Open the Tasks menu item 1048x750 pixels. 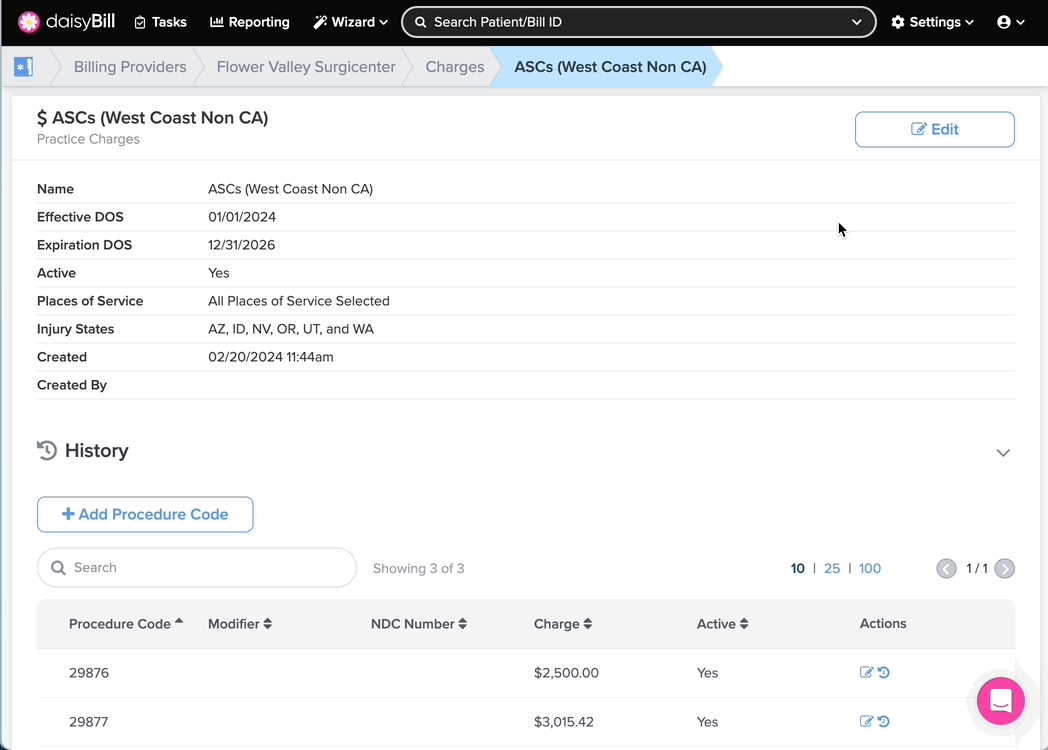click(160, 22)
